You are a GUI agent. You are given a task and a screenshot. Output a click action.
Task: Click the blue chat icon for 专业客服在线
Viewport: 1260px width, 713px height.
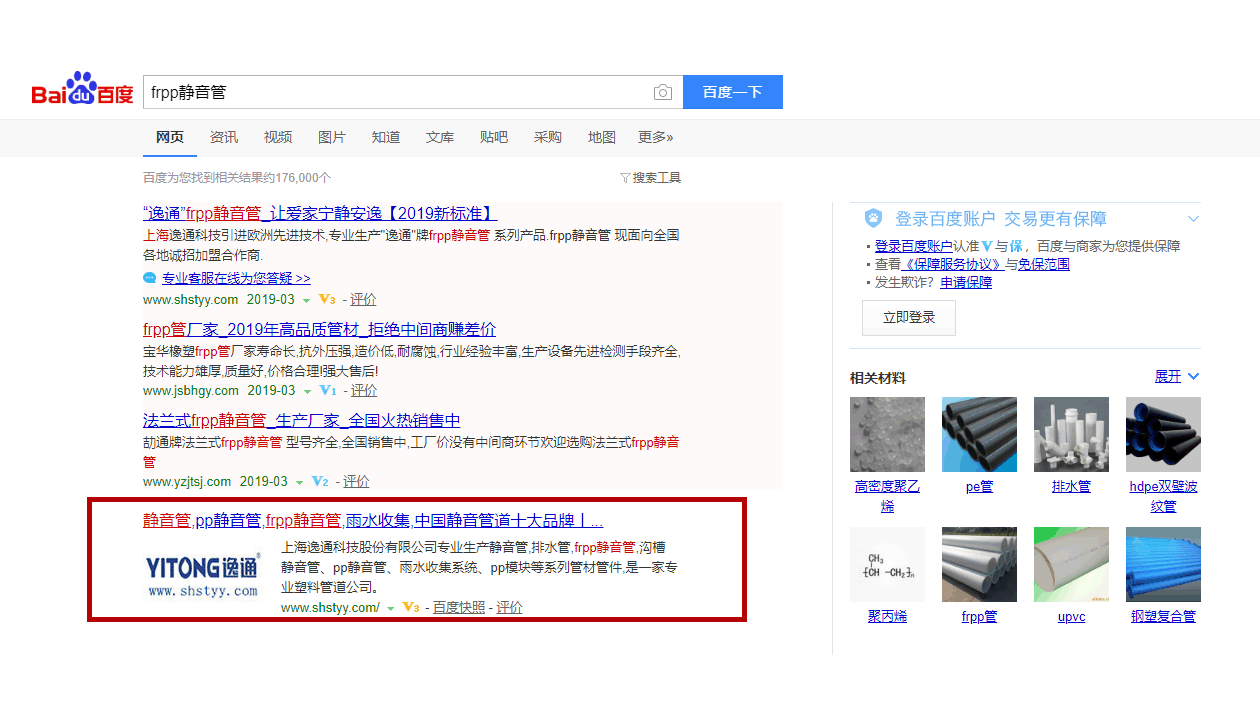click(150, 278)
